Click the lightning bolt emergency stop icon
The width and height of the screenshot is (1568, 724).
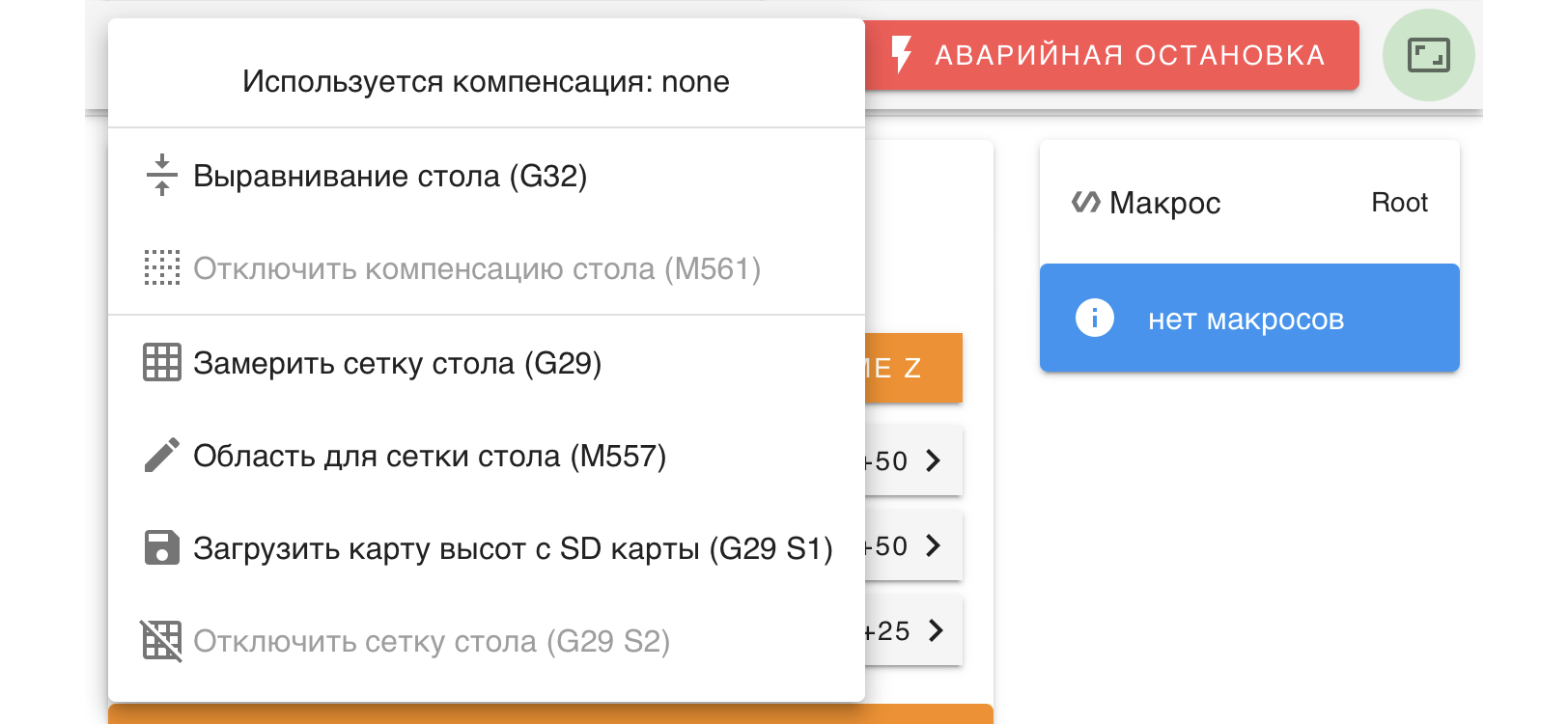pyautogui.click(x=901, y=55)
